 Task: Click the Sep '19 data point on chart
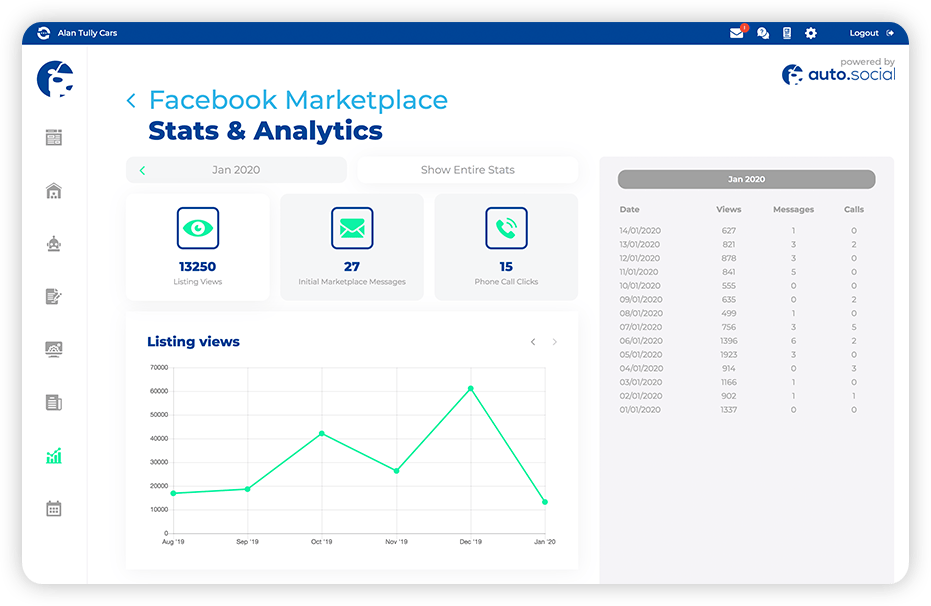248,489
